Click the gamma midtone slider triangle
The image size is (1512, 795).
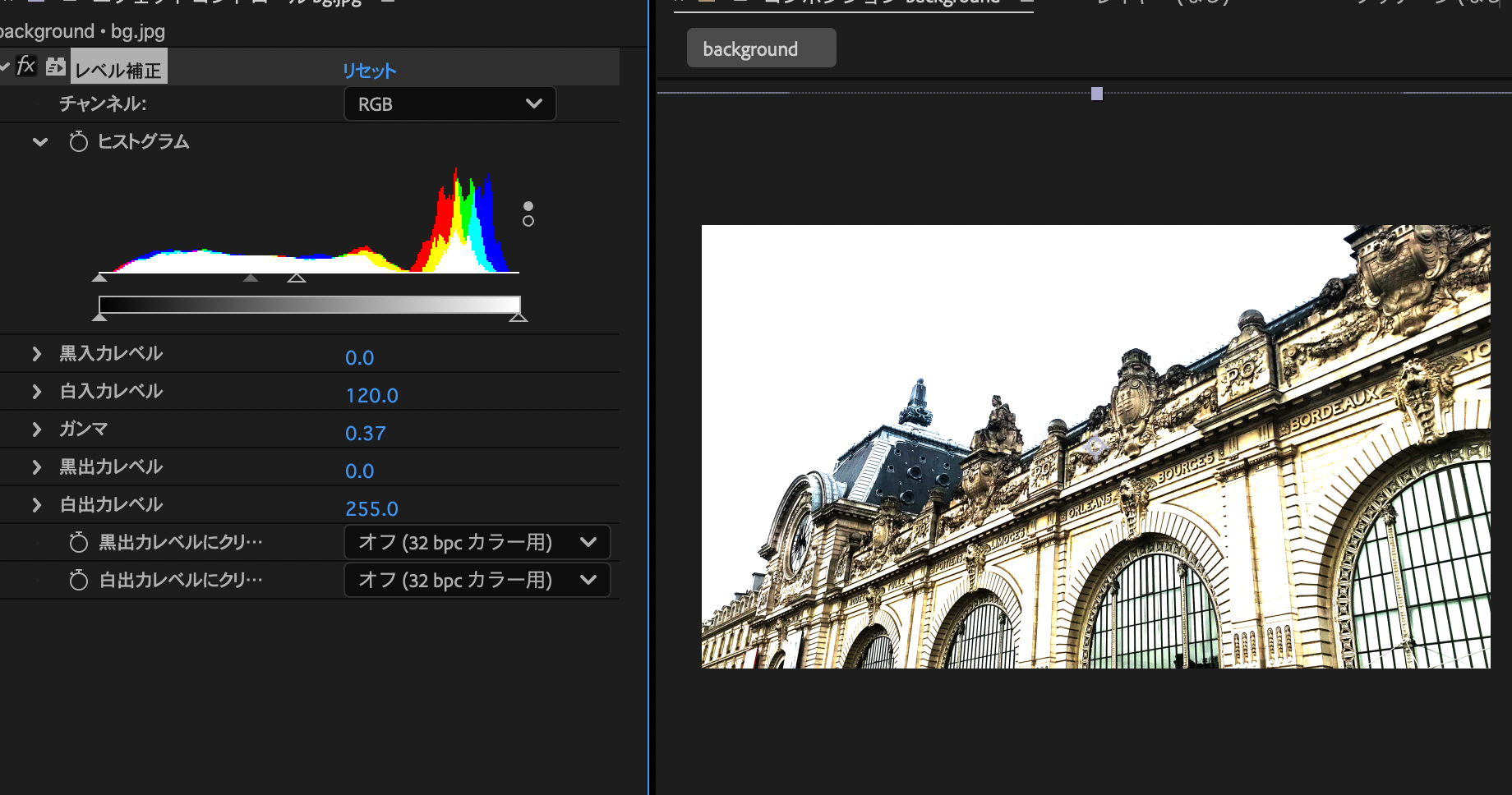click(251, 278)
